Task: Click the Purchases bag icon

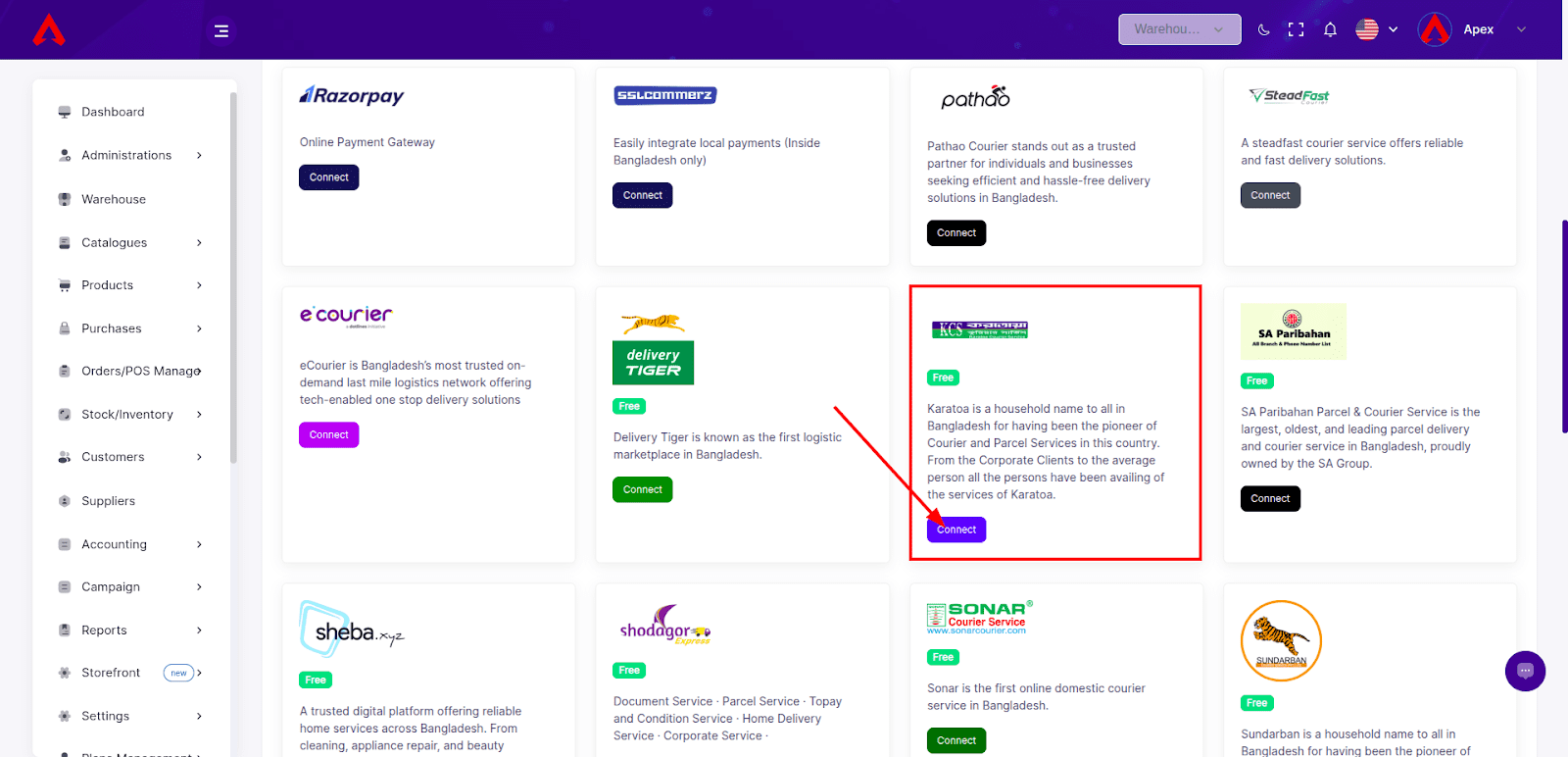Action: tap(65, 328)
